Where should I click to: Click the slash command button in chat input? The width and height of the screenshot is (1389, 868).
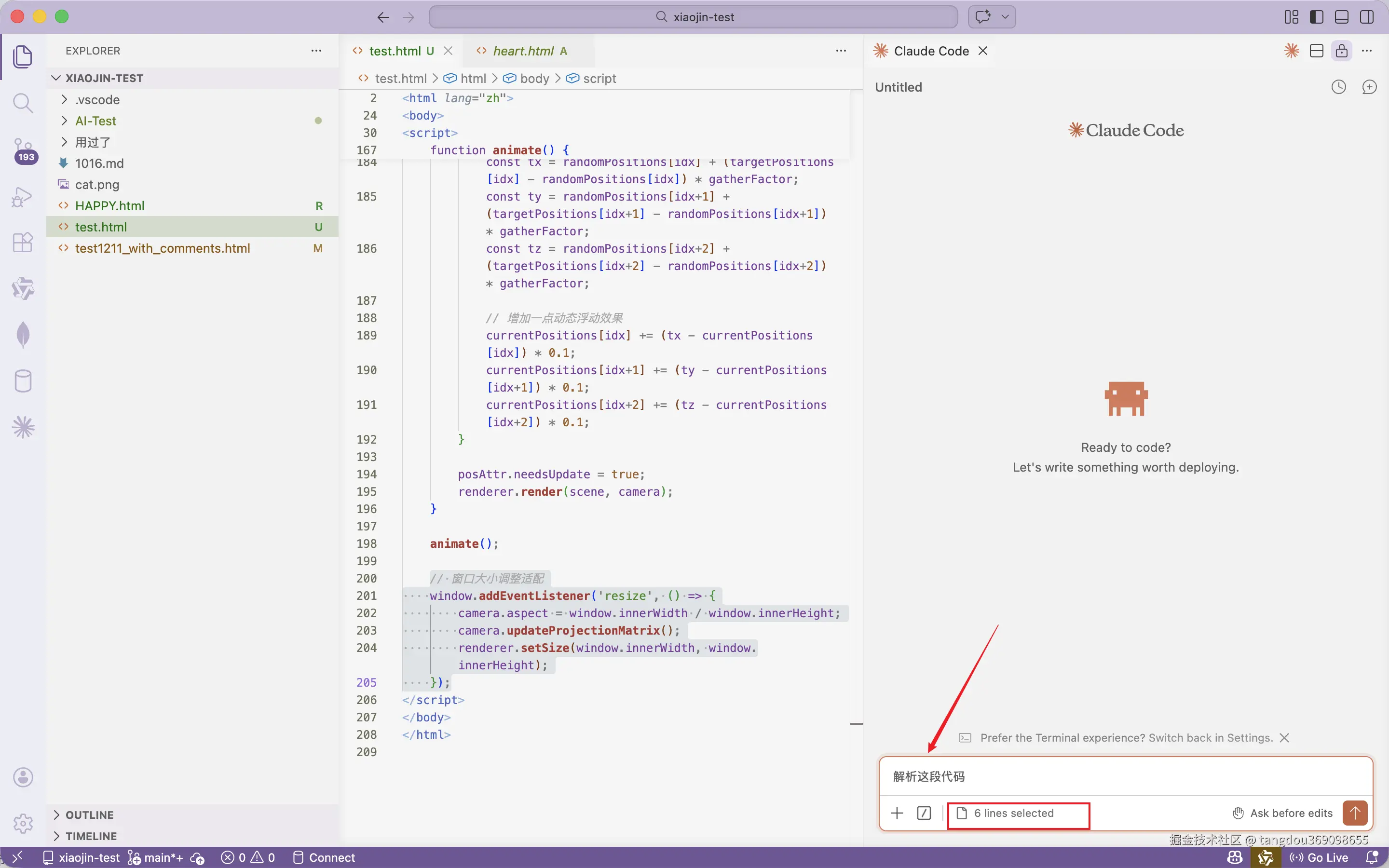coord(924,813)
